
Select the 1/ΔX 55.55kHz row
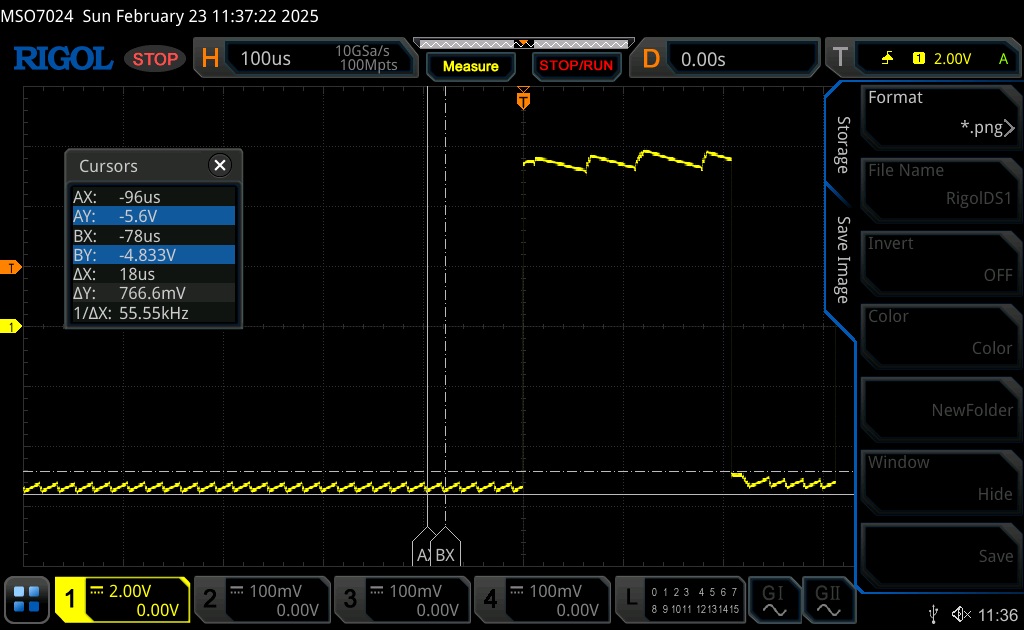[153, 313]
